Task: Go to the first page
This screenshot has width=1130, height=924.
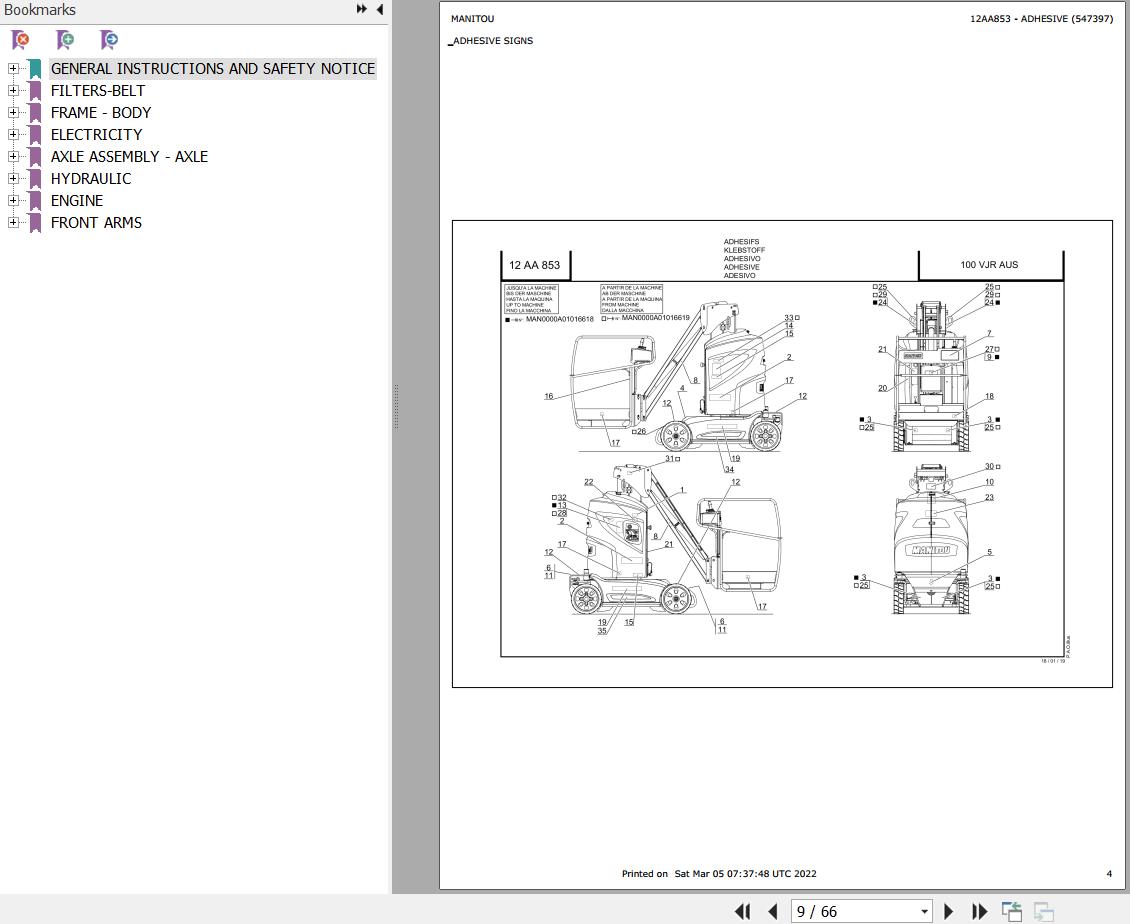Action: click(x=742, y=912)
